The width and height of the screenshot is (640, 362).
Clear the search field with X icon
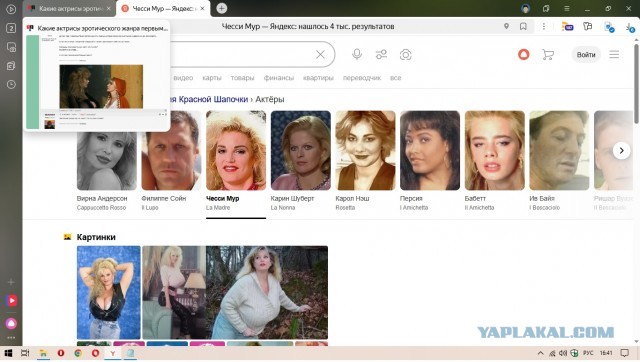click(x=320, y=54)
